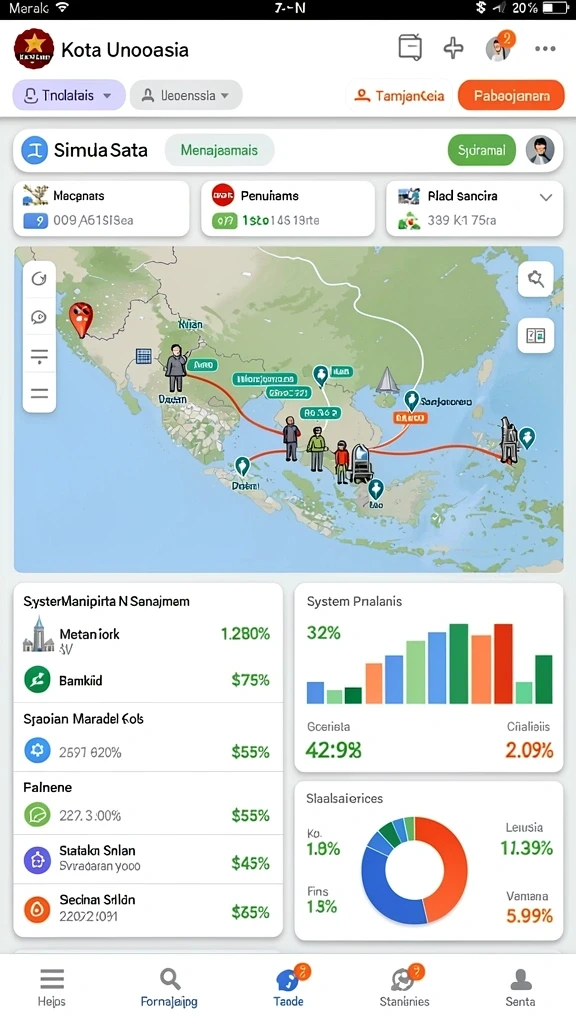
Task: Tap the battery indicator in status bar
Action: (556, 8)
